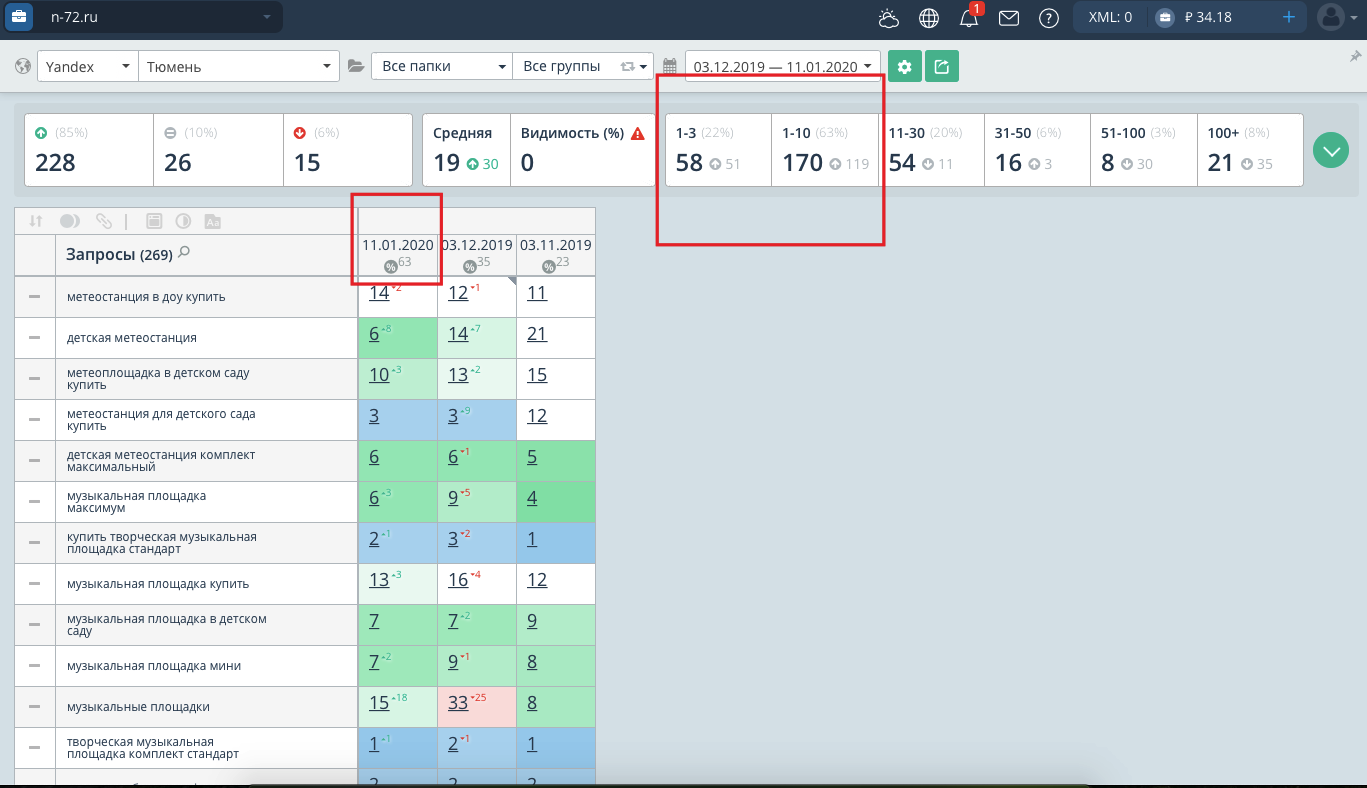Open the 03.12.2019 — 11.01.2020 date range dropdown

point(783,67)
